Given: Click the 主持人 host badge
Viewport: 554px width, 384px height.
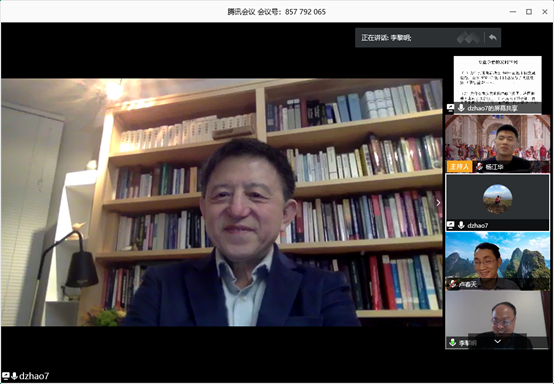Looking at the screenshot, I should pyautogui.click(x=459, y=166).
